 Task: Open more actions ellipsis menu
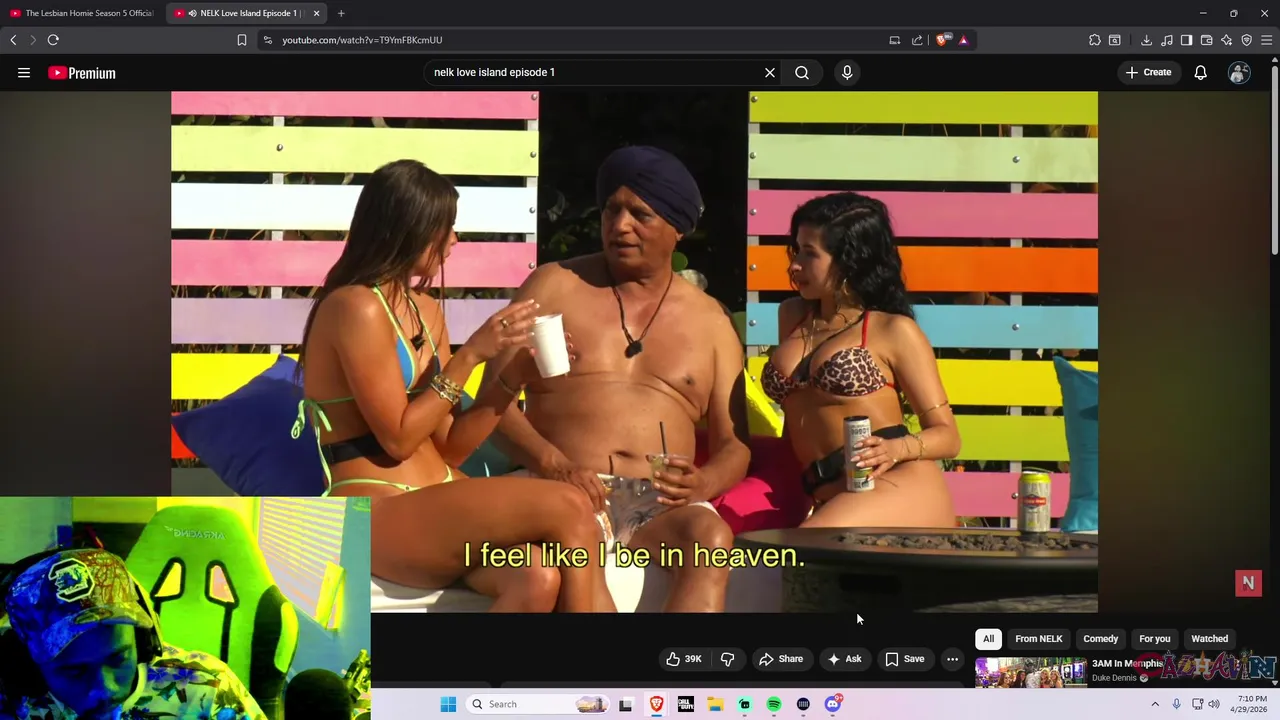point(952,659)
